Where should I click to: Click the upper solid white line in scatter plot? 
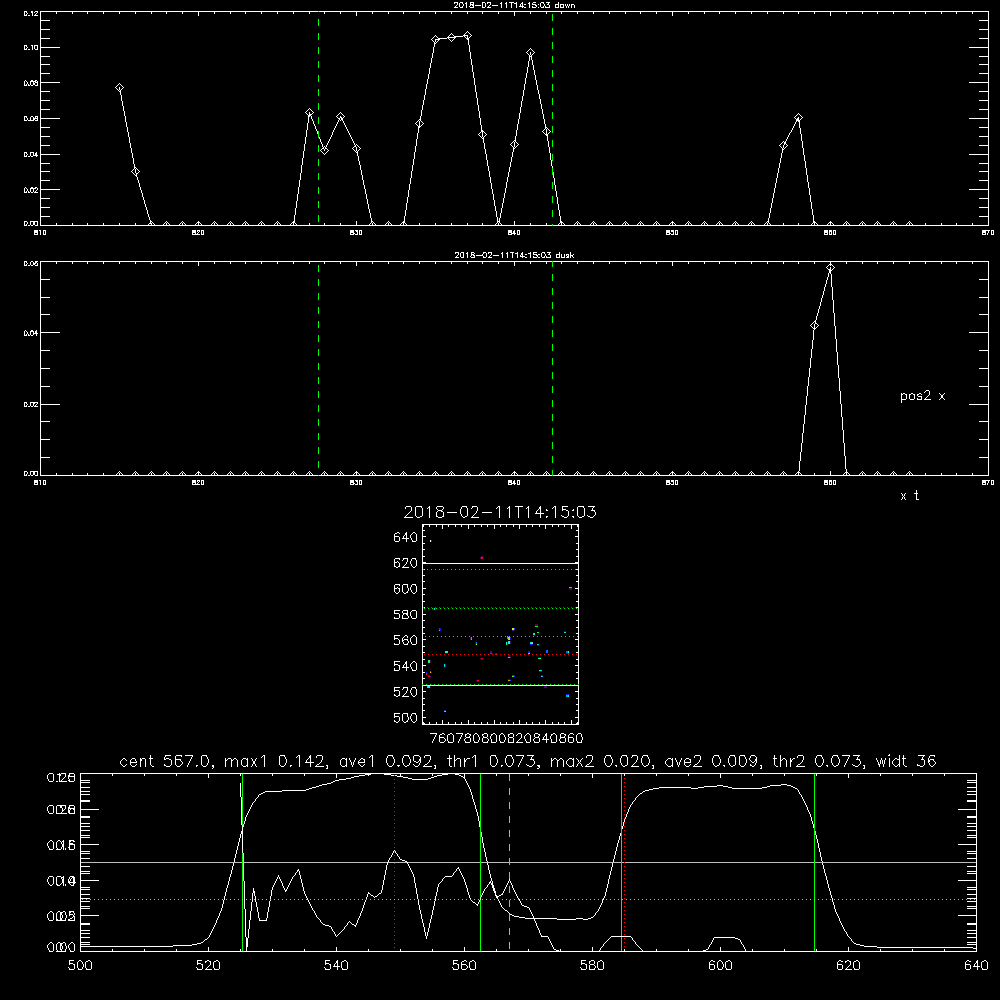click(500, 564)
